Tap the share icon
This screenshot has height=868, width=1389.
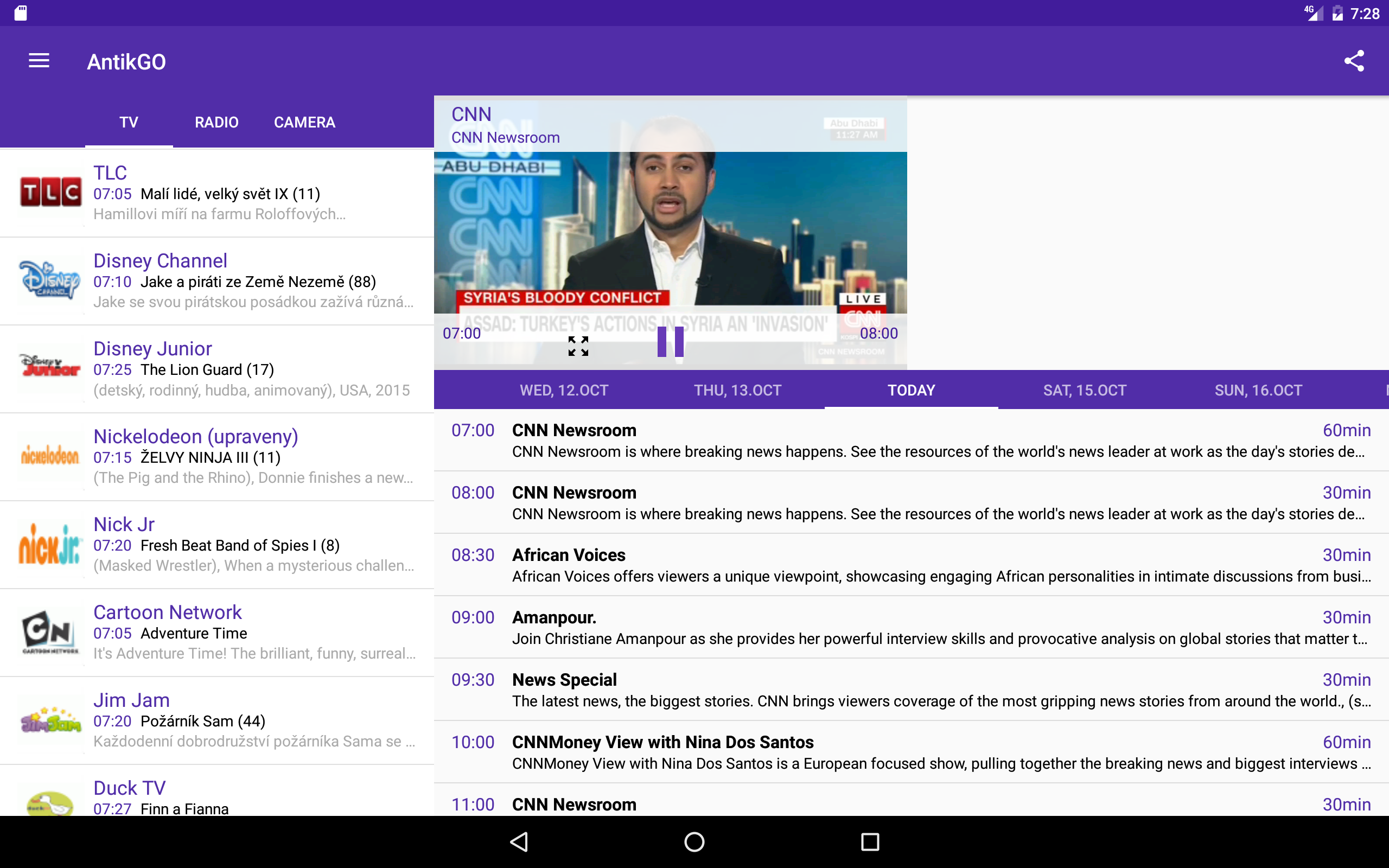[1353, 61]
